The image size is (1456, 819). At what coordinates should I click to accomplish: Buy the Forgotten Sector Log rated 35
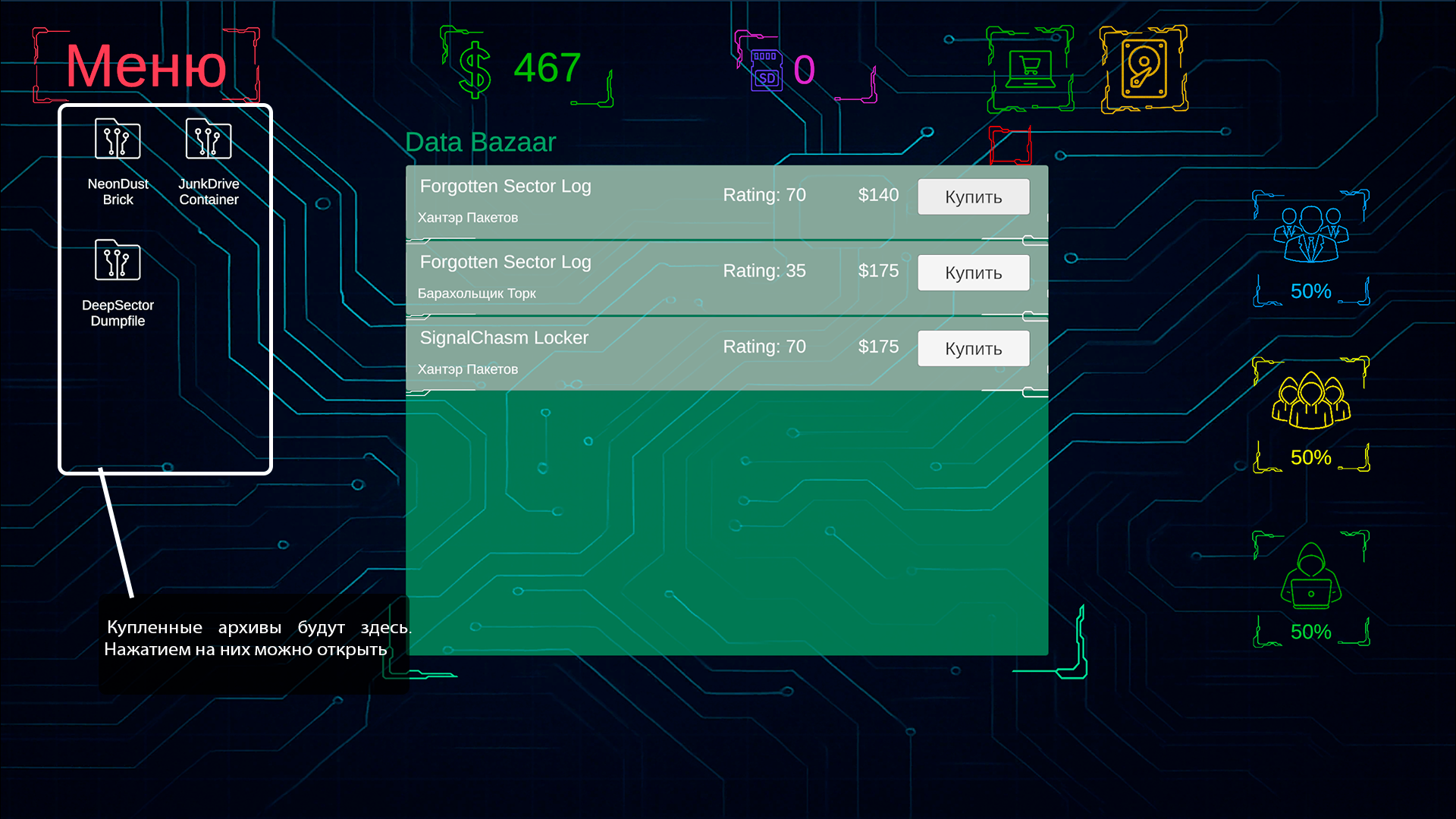[973, 273]
